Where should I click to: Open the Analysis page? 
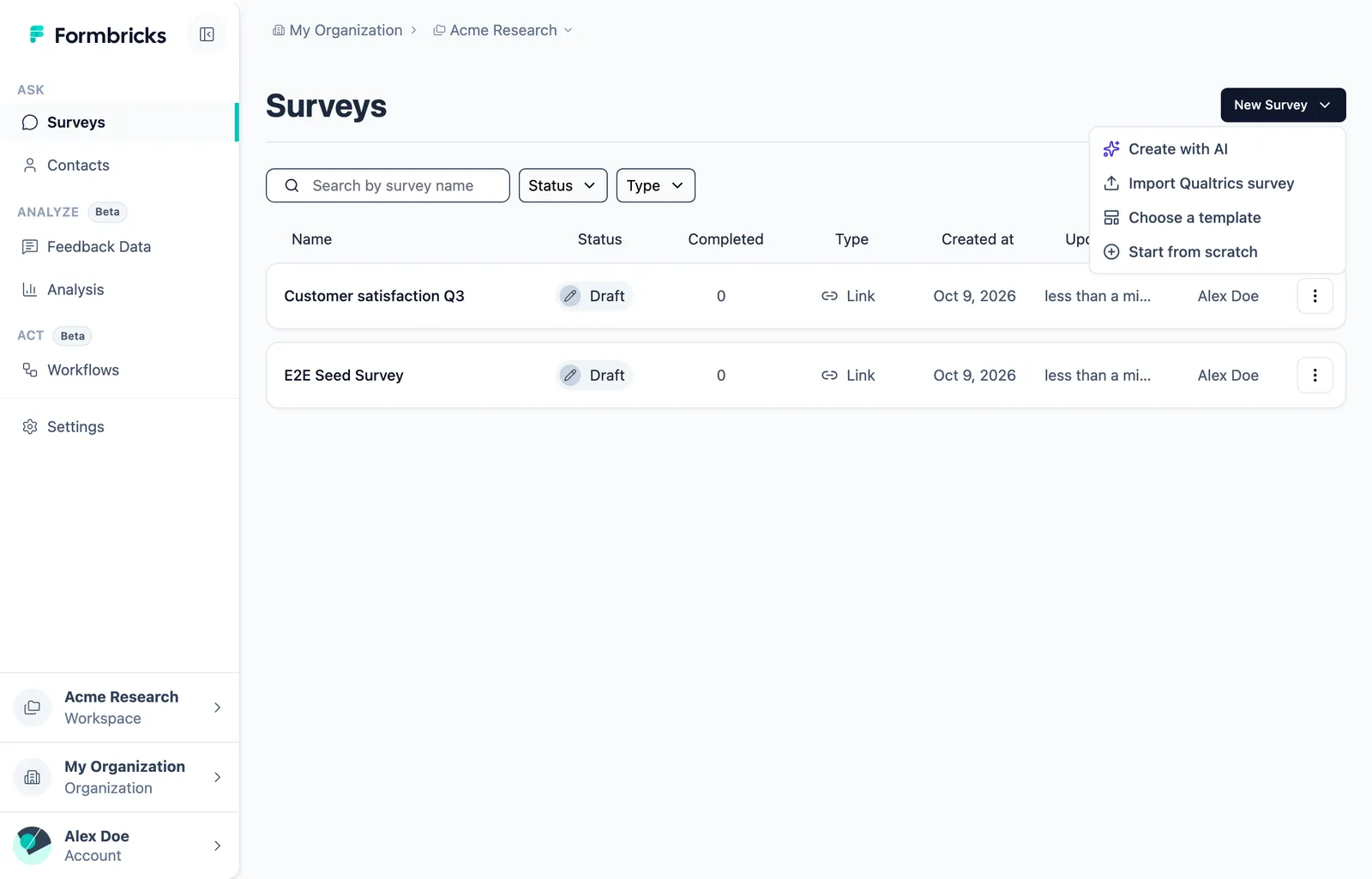point(118,290)
